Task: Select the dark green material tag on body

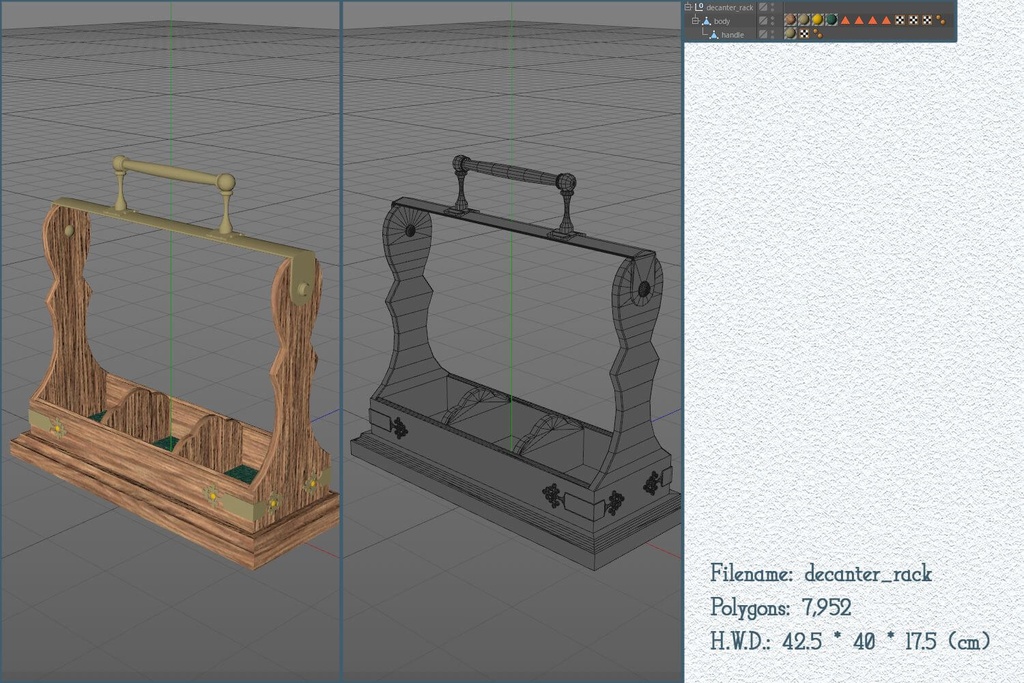Action: pyautogui.click(x=831, y=20)
